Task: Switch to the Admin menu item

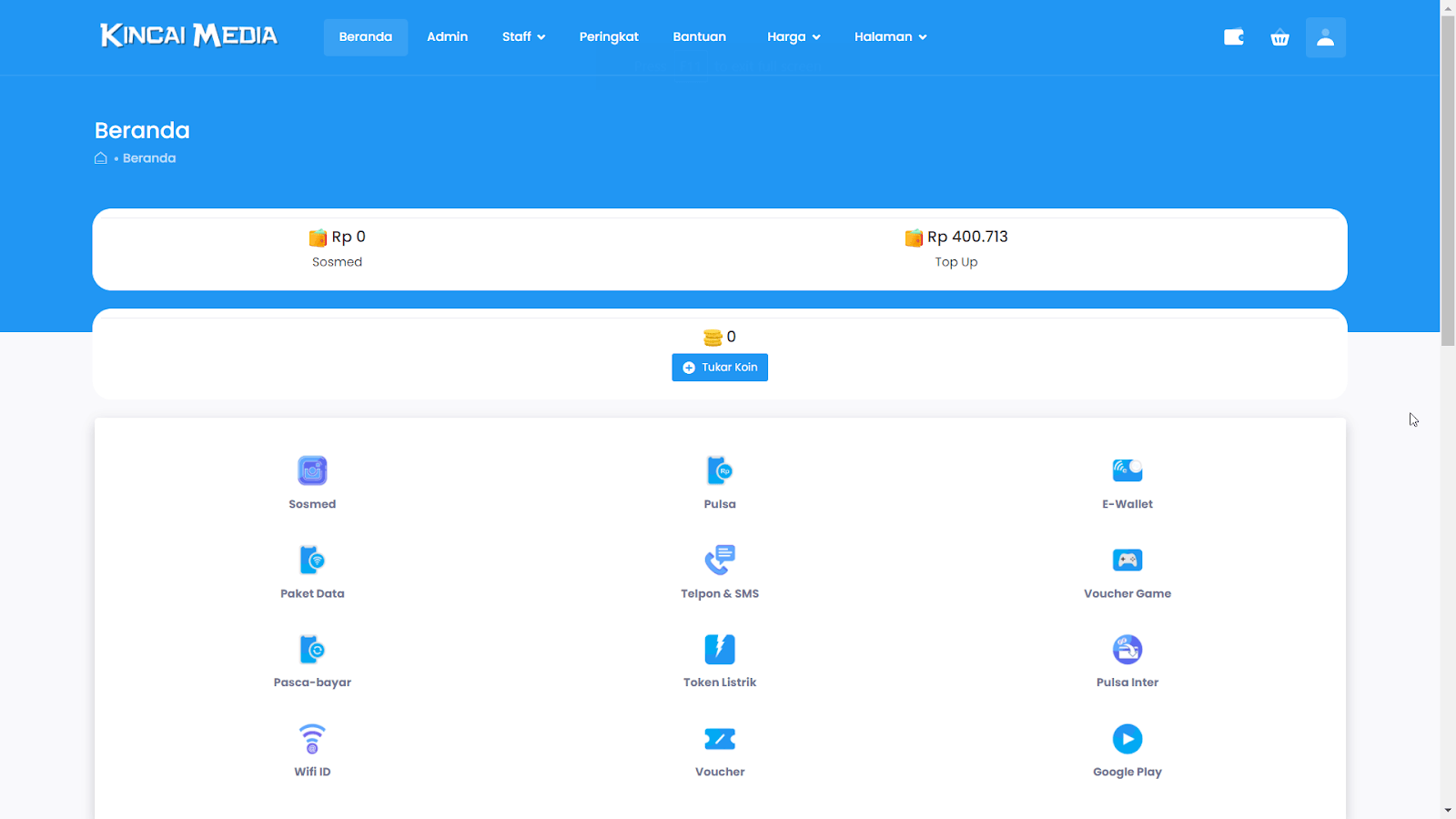Action: 447,37
